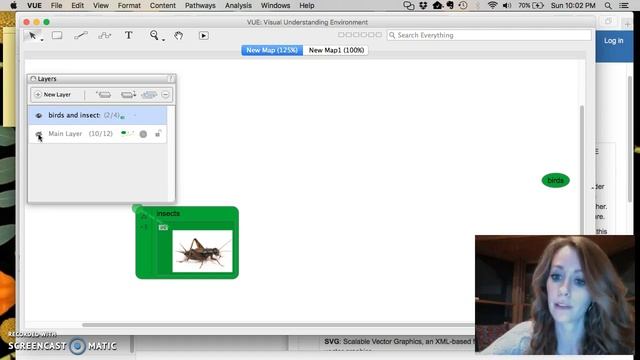Select the green birds node
Viewport: 640px width, 360px height.
coord(556,180)
